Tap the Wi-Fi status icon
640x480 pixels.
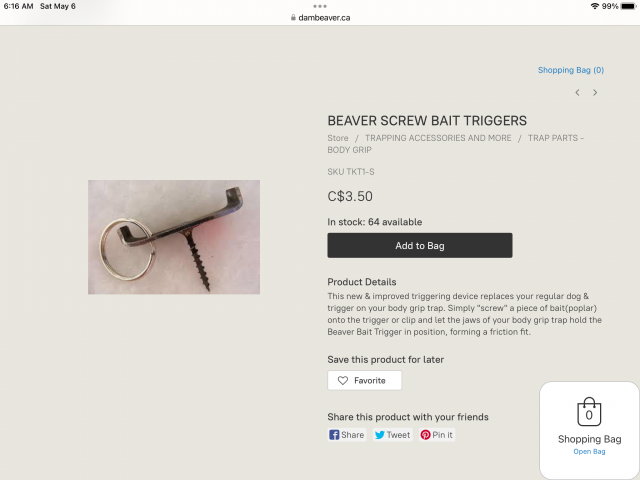click(x=595, y=6)
